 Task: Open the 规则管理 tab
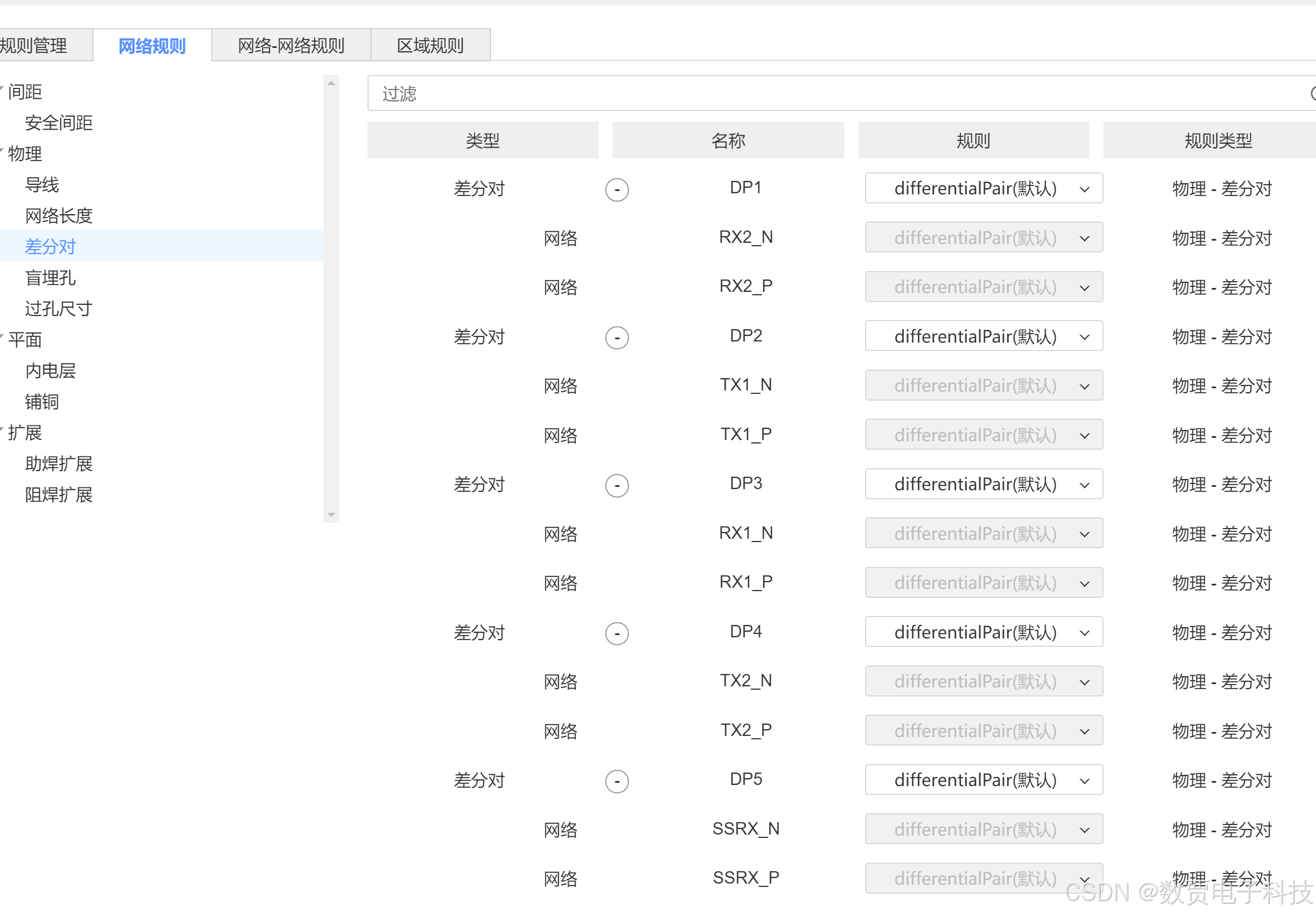pos(34,45)
